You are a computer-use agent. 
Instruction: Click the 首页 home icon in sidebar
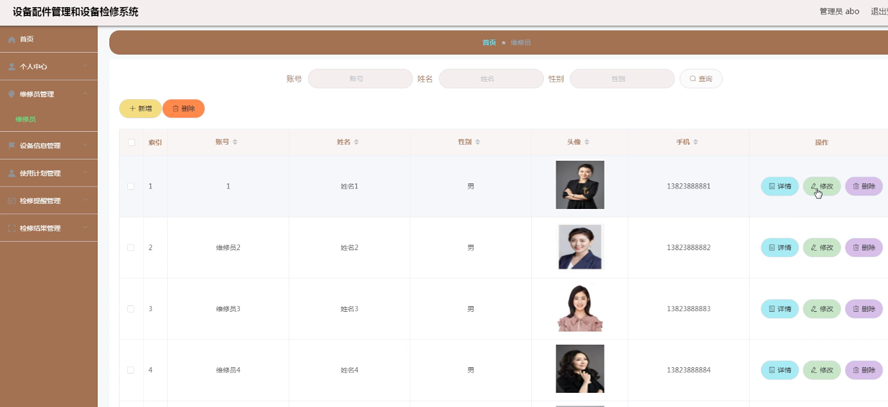point(12,40)
